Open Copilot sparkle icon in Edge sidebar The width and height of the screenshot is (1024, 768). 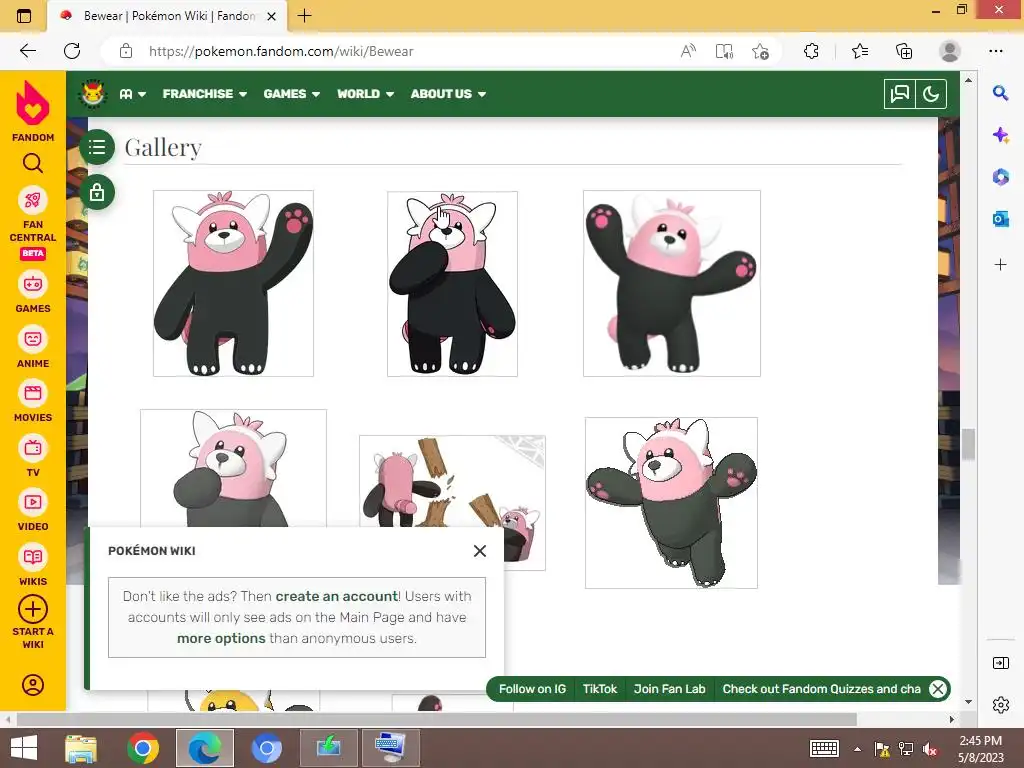coord(1000,135)
